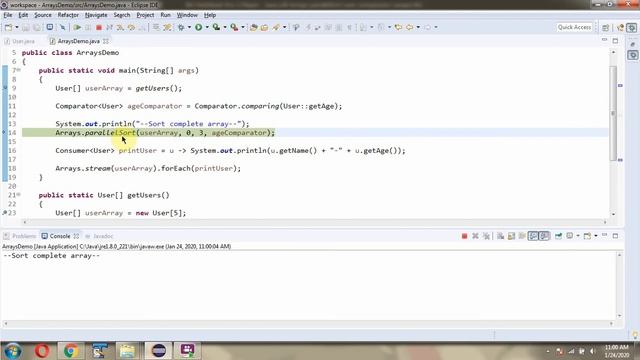The width and height of the screenshot is (640, 360).
Task: Open the Project menu
Action: (x=145, y=15)
